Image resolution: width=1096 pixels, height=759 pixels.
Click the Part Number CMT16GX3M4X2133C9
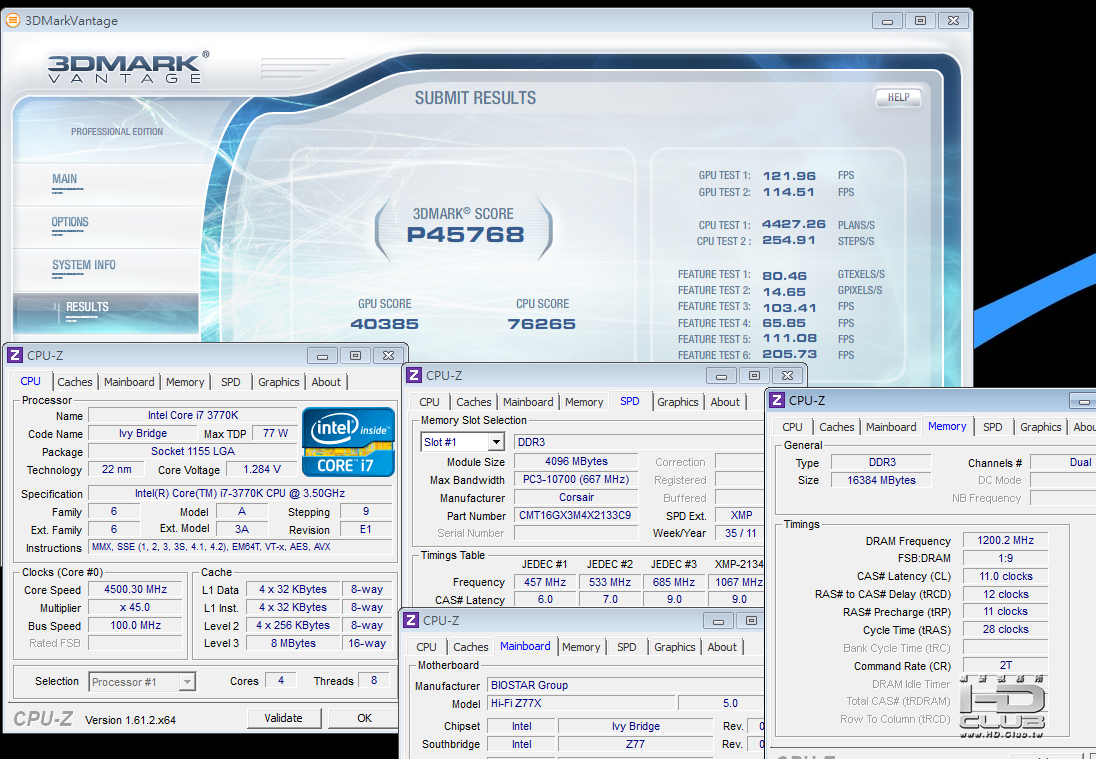[576, 516]
